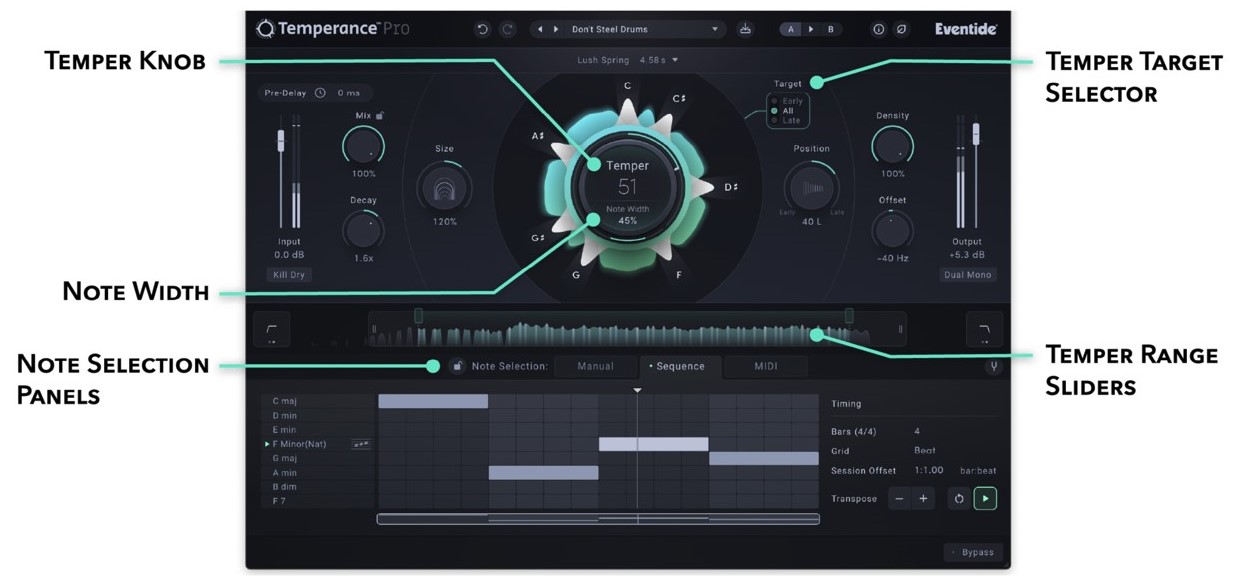This screenshot has width=1235, height=576.
Task: Click the undo arrow icon
Action: click(483, 30)
